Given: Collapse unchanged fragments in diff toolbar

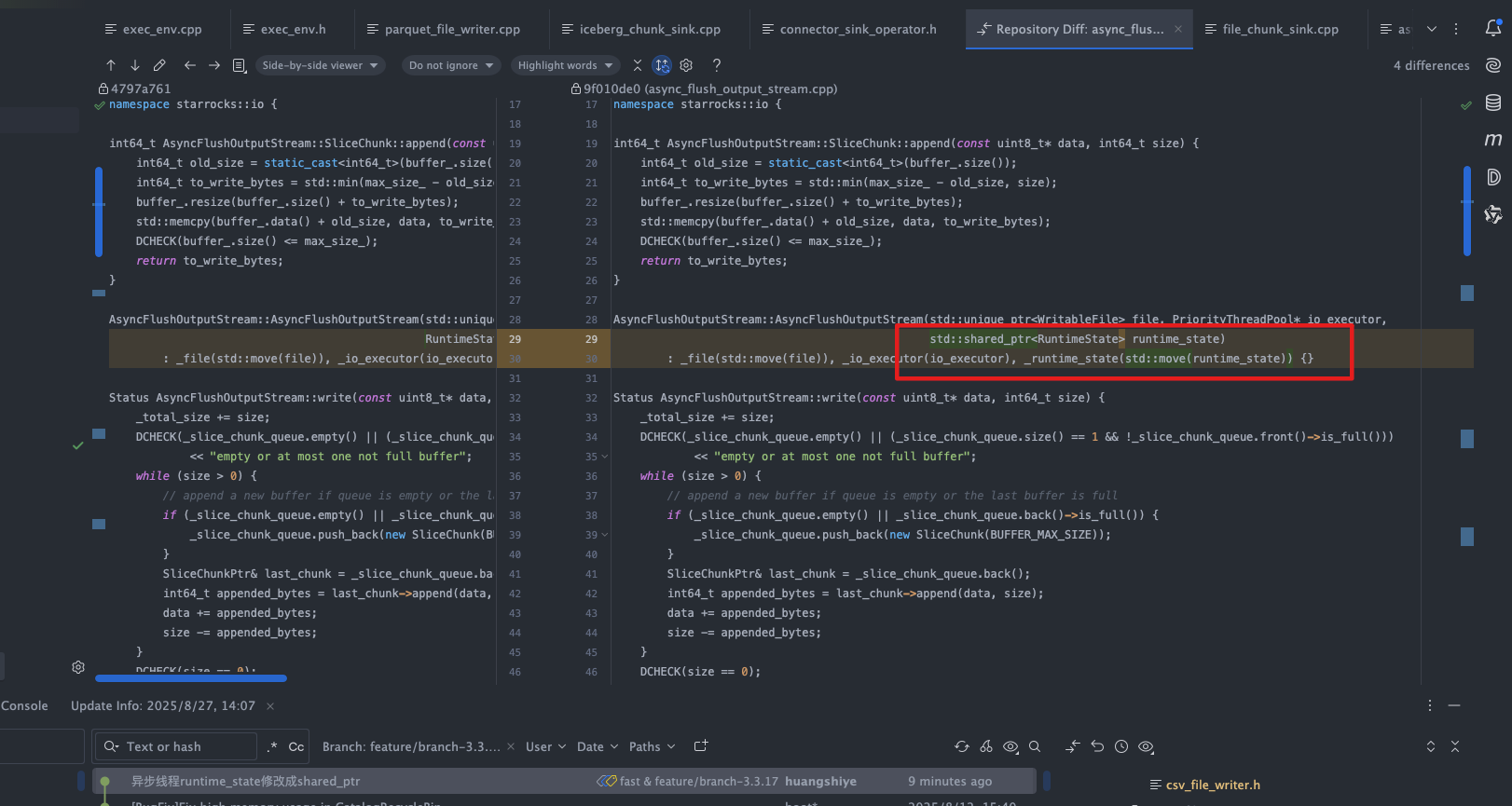Looking at the screenshot, I should point(638,65).
